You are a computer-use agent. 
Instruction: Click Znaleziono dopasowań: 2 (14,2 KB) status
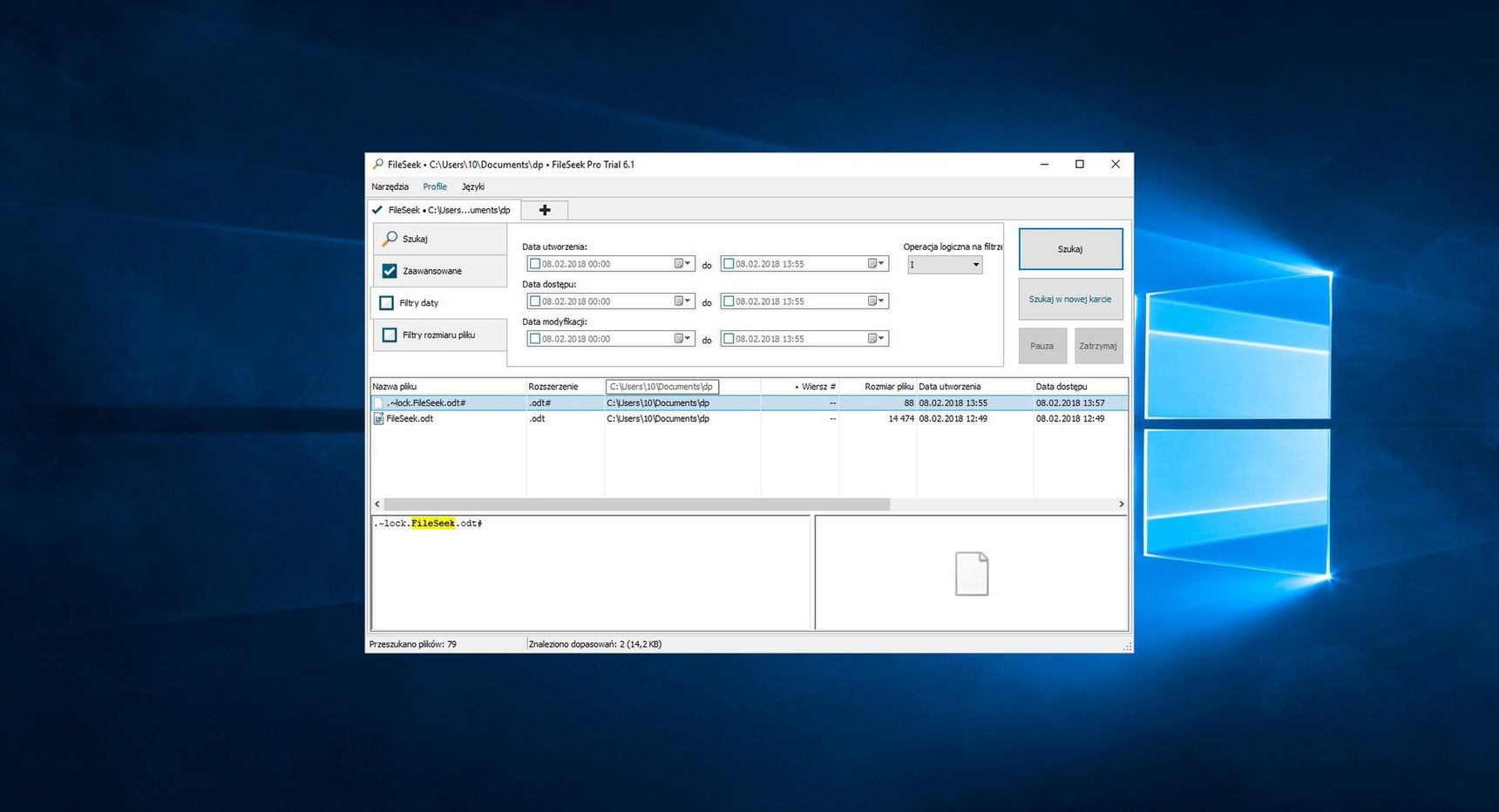pyautogui.click(x=595, y=645)
